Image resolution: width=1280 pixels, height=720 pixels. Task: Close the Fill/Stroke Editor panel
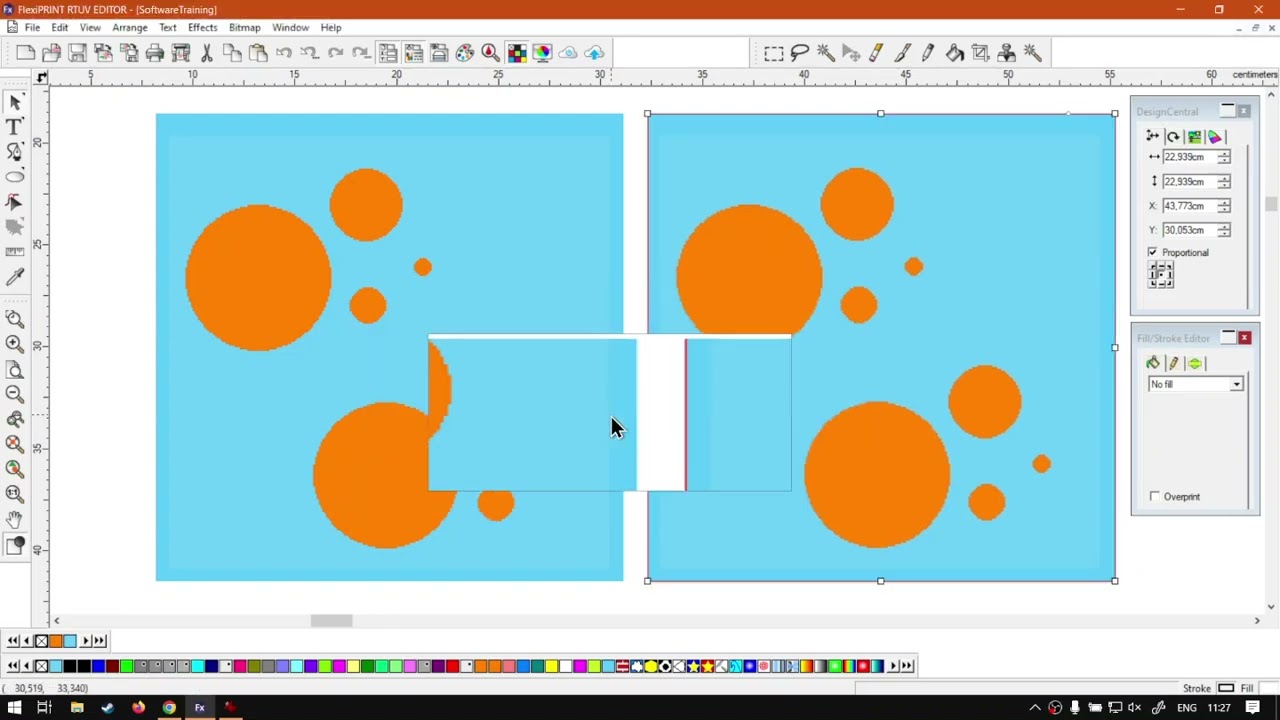pyautogui.click(x=1244, y=338)
